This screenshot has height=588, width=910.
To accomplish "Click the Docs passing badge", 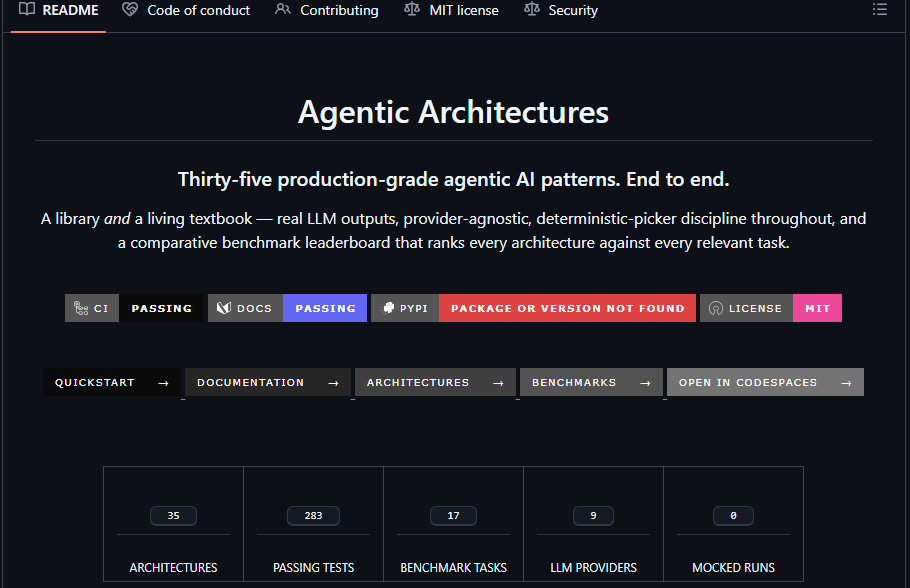I will pos(287,308).
